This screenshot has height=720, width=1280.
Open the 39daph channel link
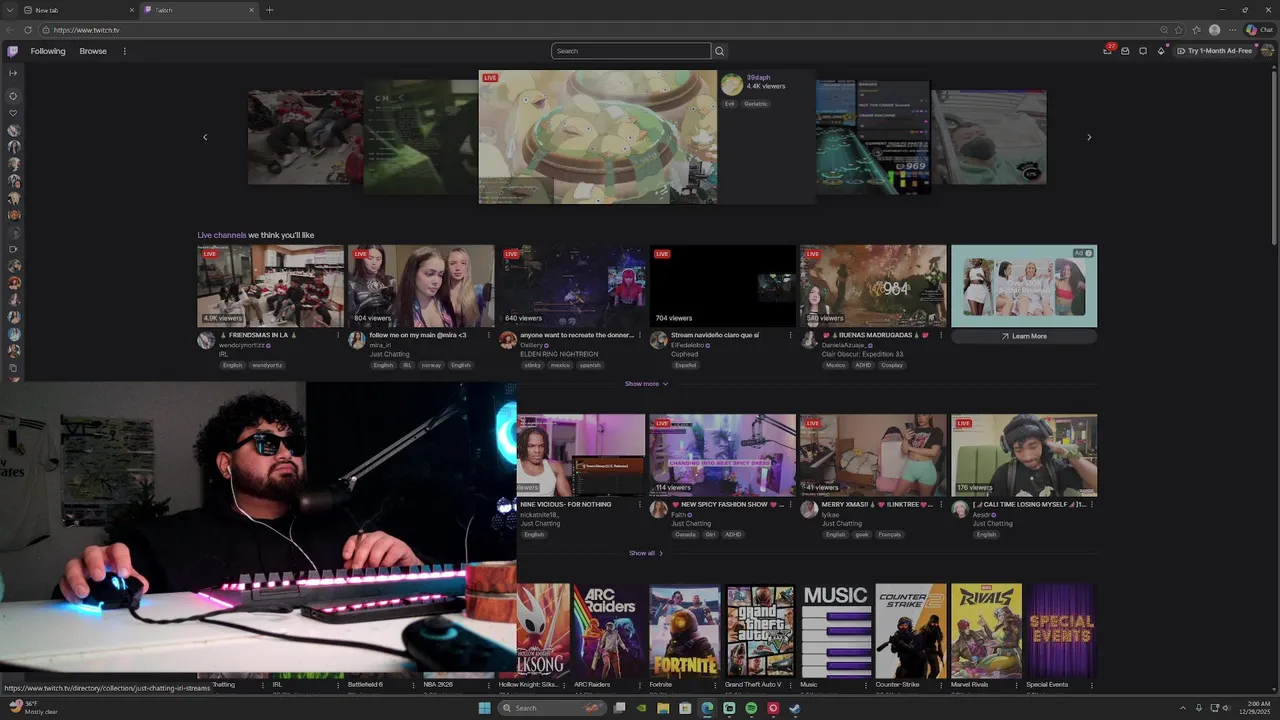click(758, 77)
